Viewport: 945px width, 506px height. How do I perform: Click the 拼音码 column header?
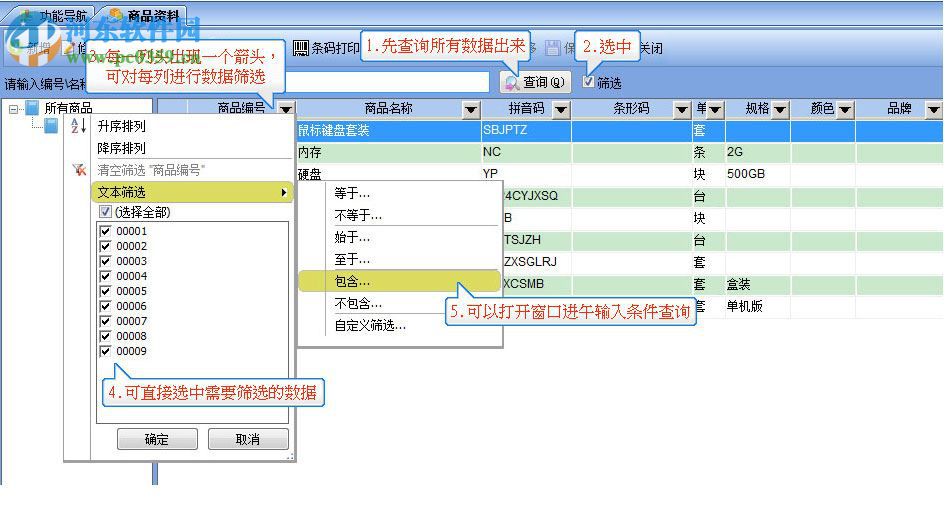pos(526,108)
